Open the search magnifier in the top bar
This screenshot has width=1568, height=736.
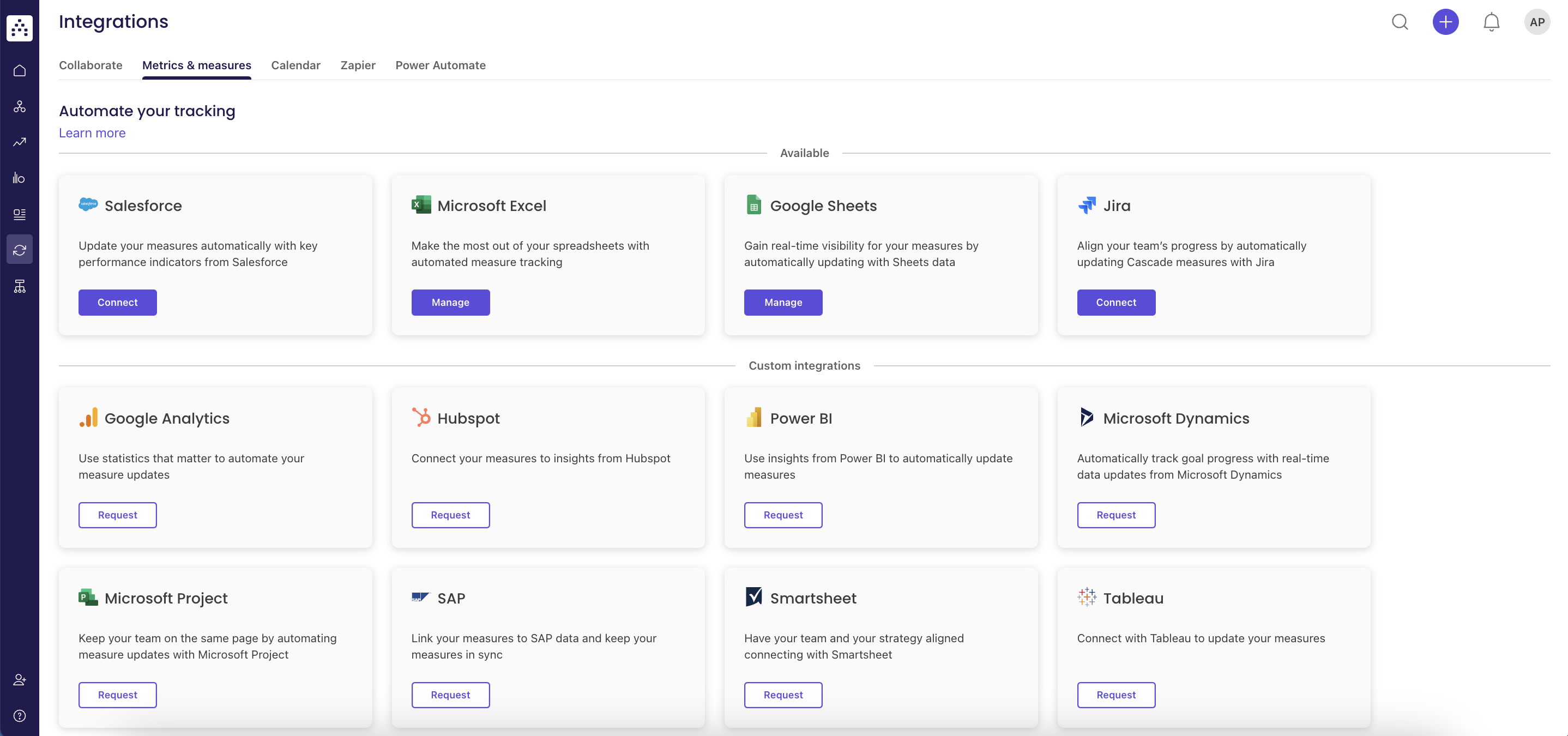point(1400,22)
